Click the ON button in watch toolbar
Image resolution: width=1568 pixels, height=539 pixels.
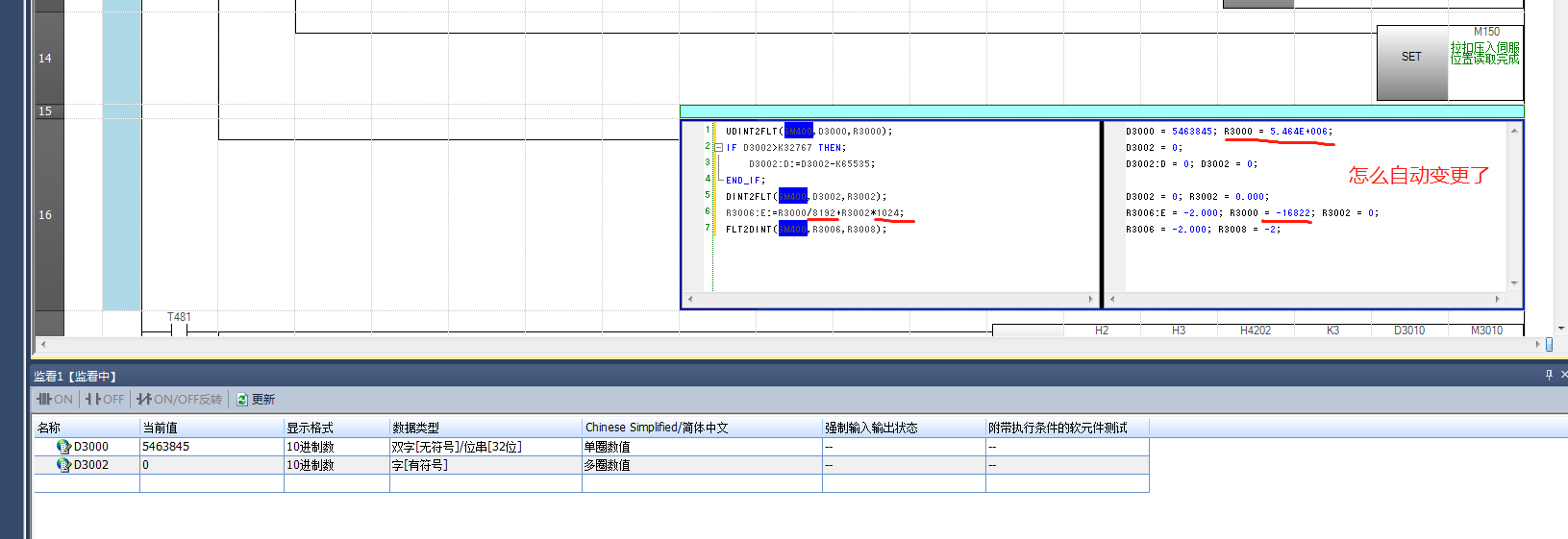[x=54, y=400]
